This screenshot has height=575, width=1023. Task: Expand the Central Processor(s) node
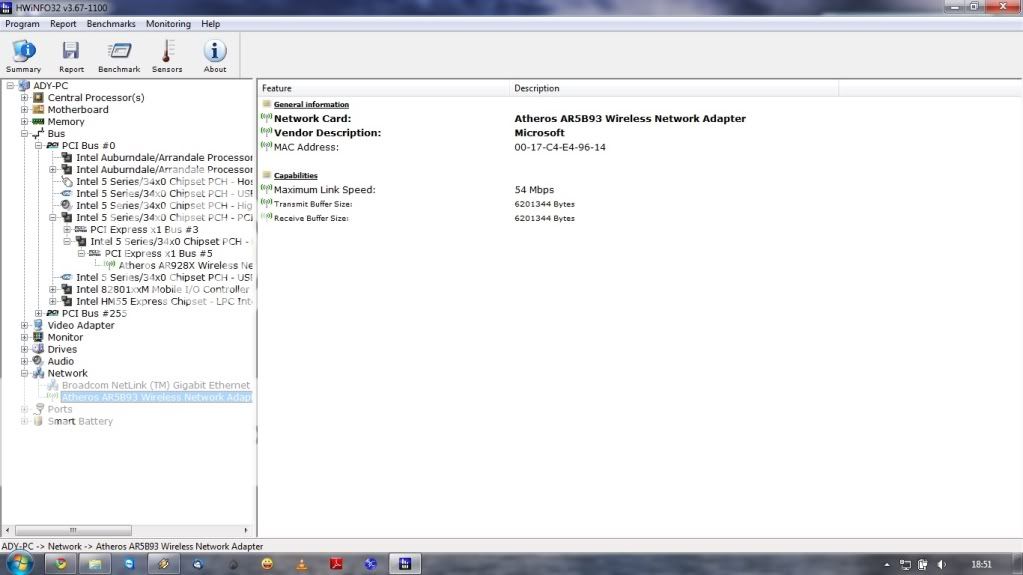(x=25, y=98)
